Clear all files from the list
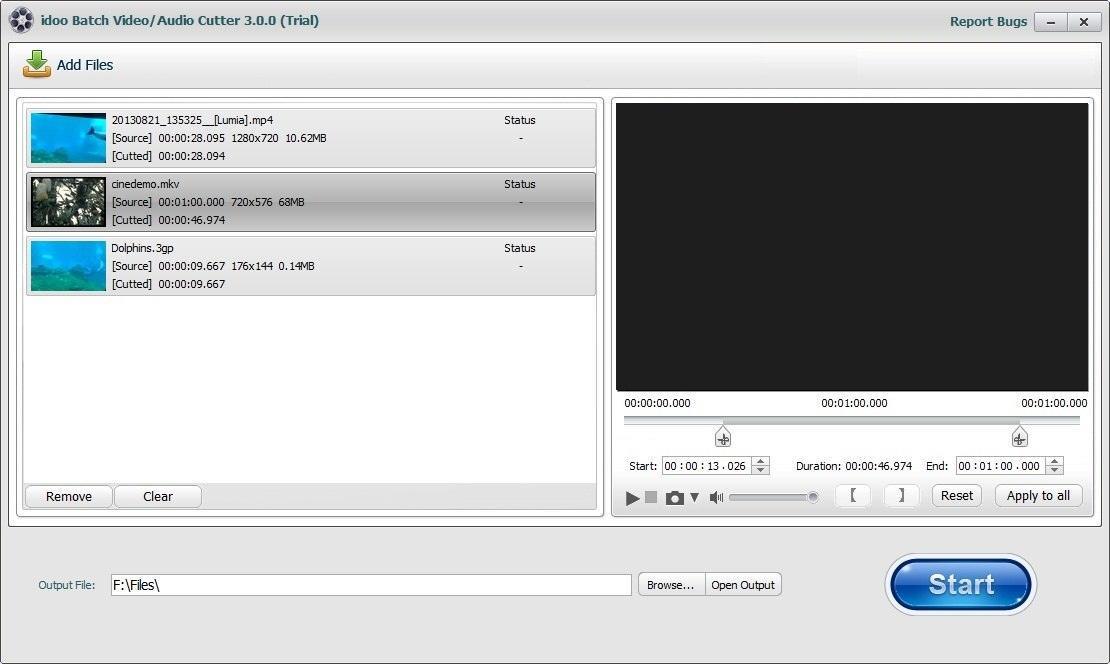The image size is (1110, 664). pos(157,496)
